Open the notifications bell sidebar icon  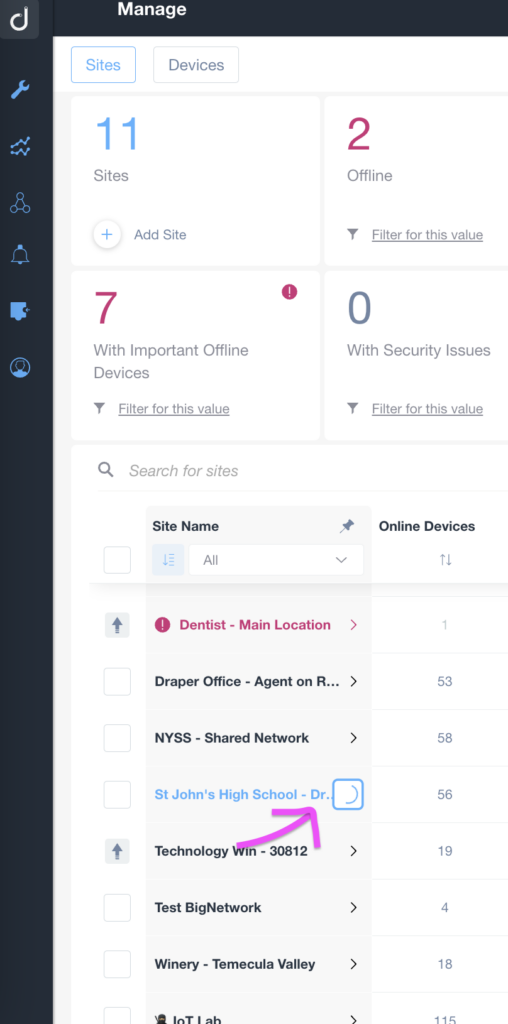coord(20,254)
